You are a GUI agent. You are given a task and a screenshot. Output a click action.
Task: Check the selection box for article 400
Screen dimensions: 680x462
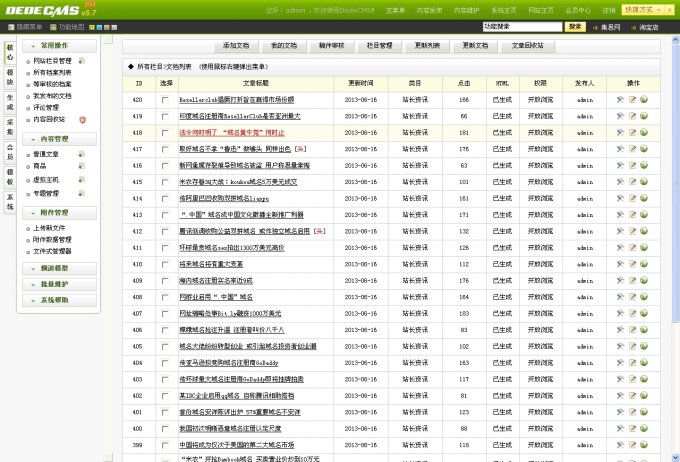pos(165,429)
